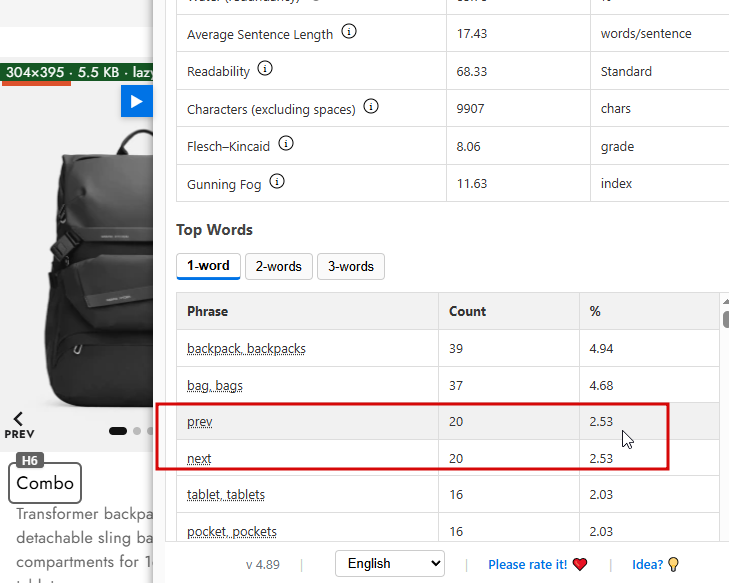Click the active carousel dot indicator
The height and width of the screenshot is (583, 729).
click(118, 431)
